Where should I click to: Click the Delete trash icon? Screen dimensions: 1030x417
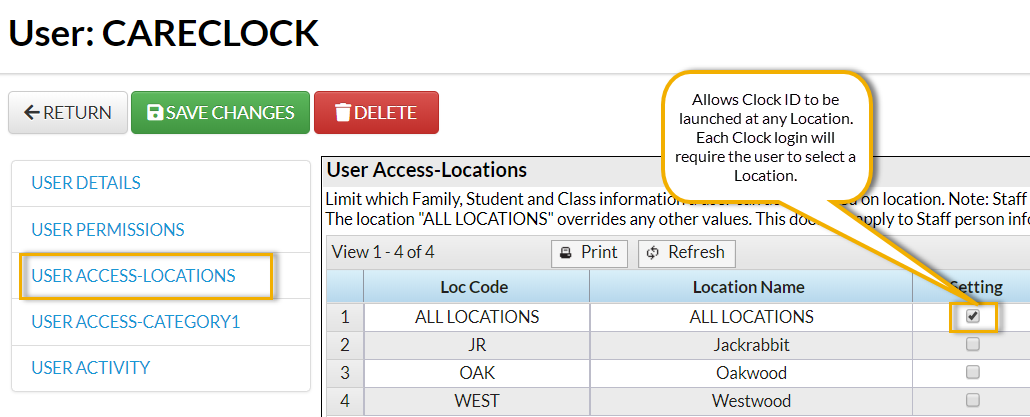point(343,113)
